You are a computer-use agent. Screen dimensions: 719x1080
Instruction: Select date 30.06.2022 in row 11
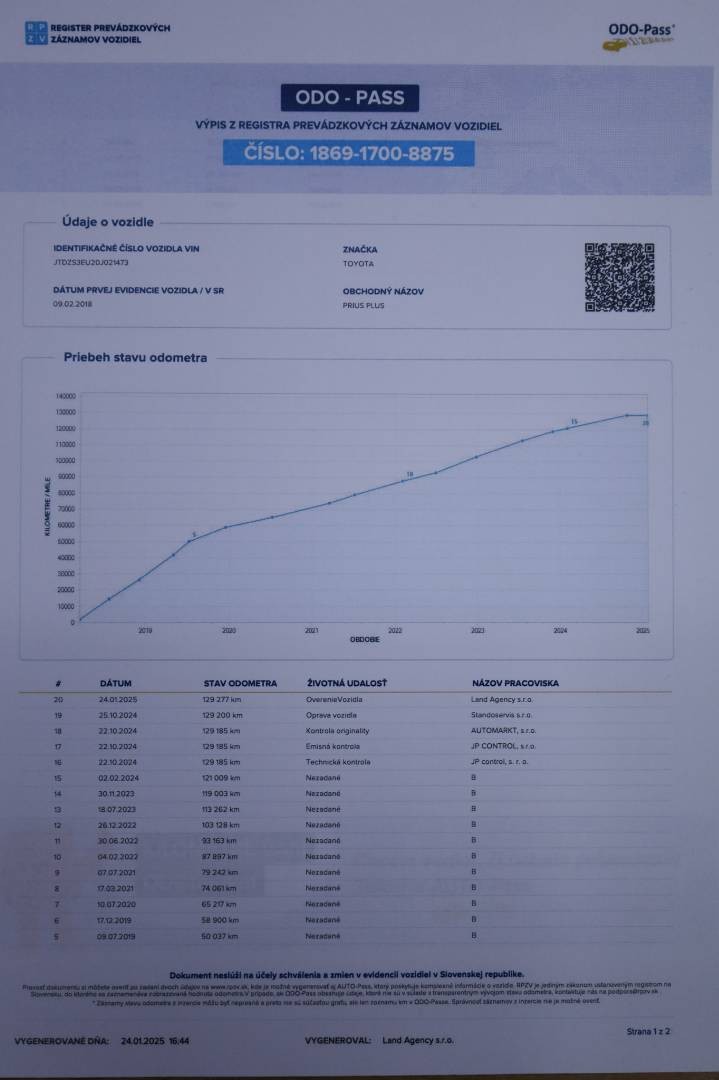click(118, 841)
